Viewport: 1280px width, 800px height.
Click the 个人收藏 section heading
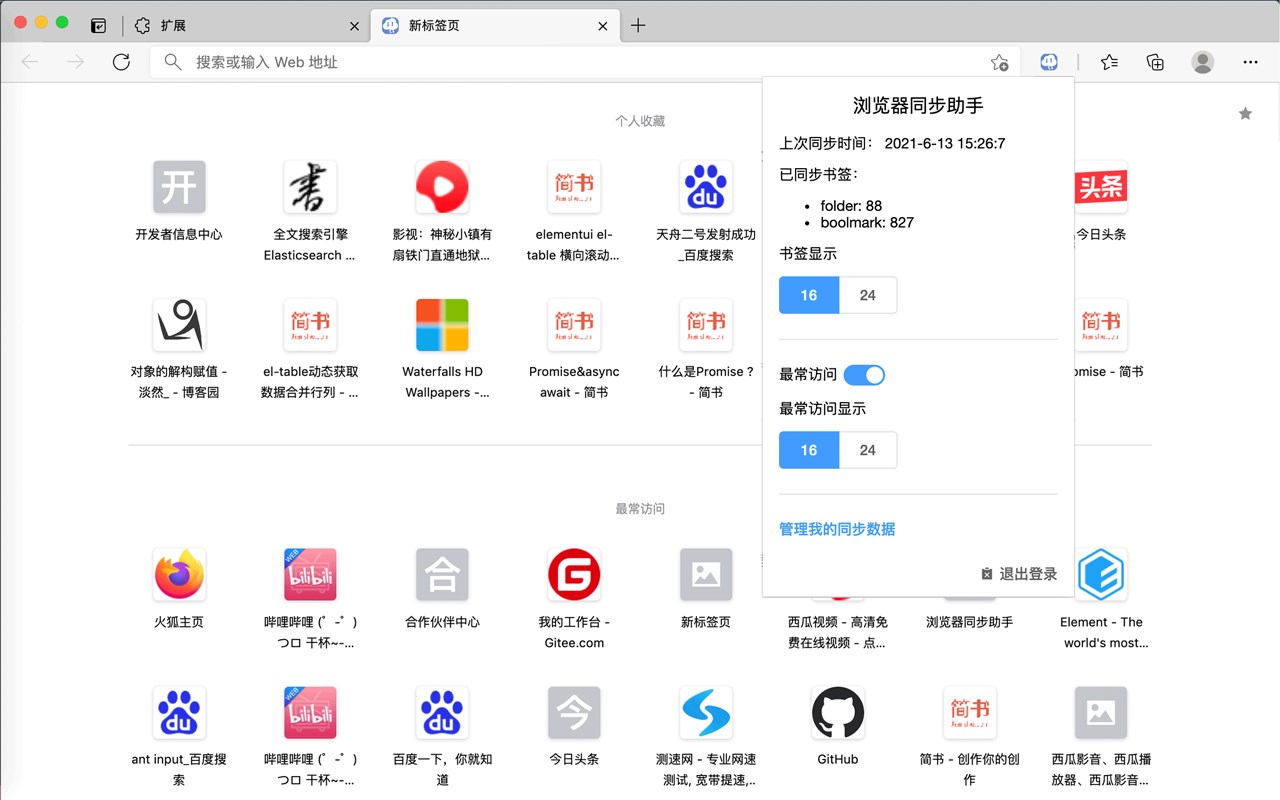640,121
